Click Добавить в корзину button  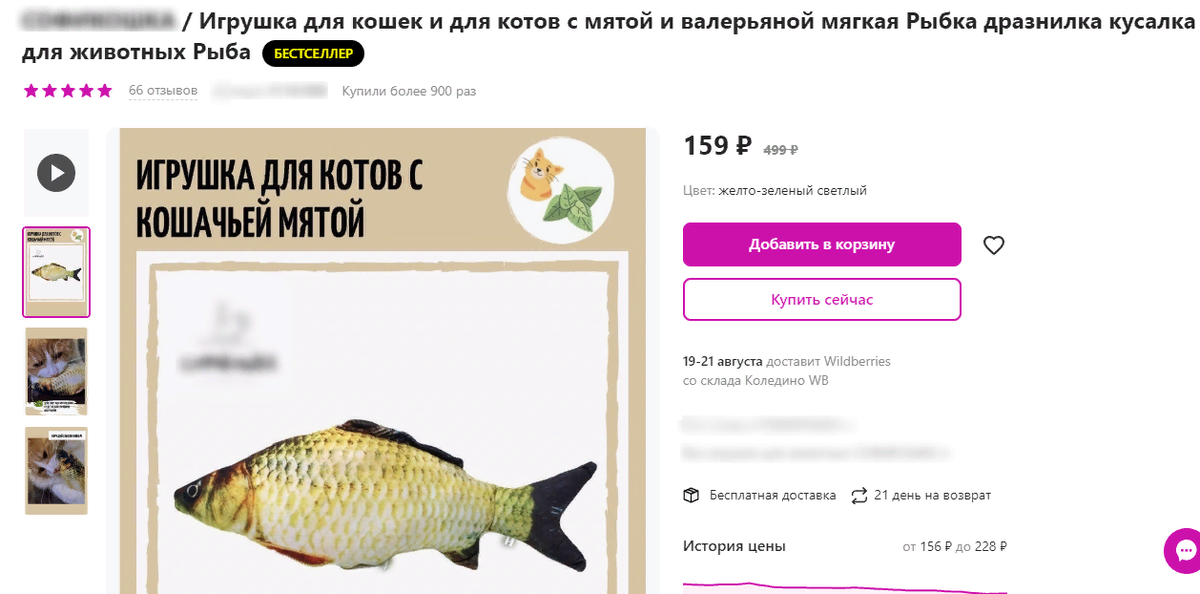822,244
